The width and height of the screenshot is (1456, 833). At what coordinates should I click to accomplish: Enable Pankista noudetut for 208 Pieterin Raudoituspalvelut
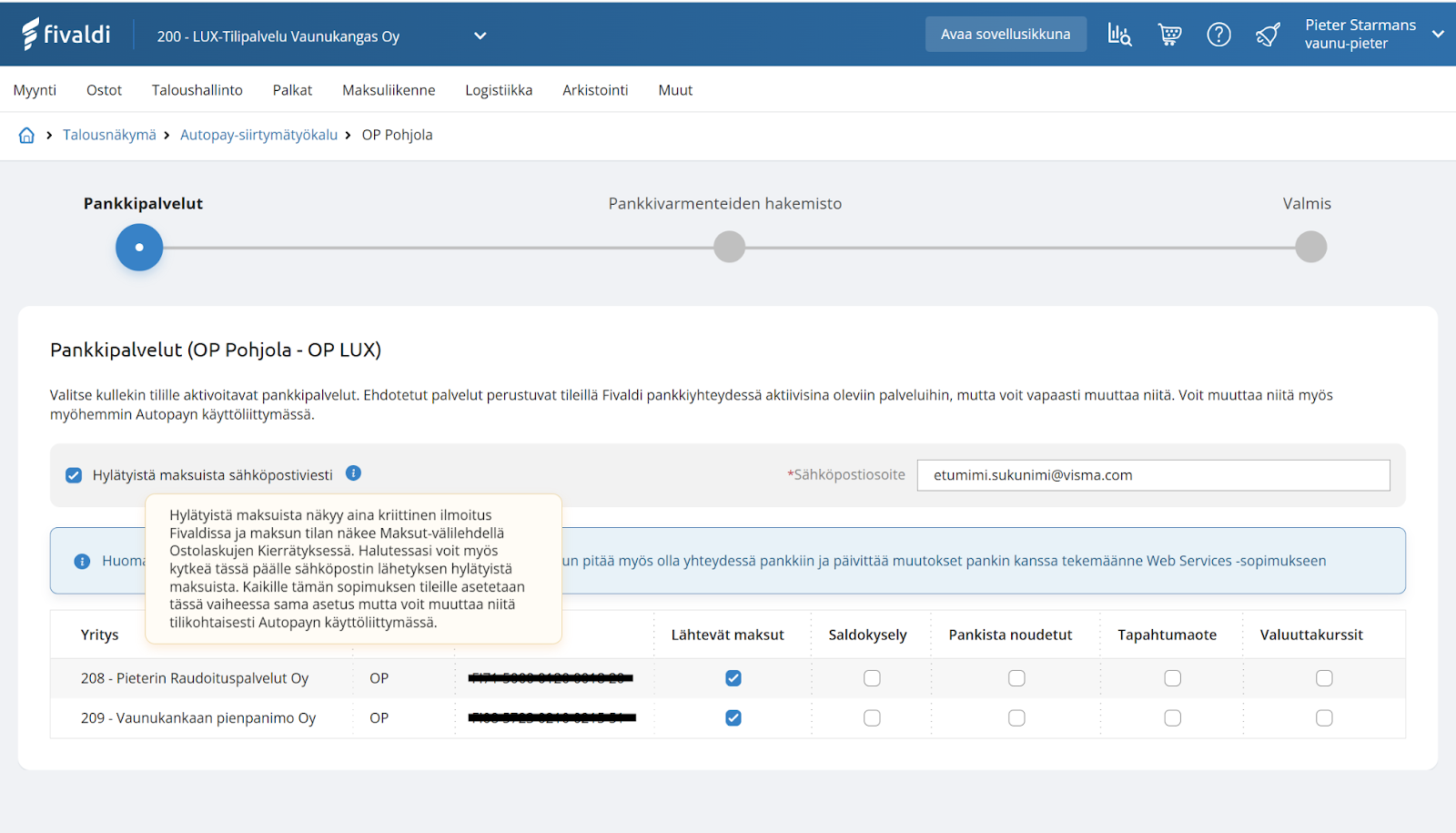pyautogui.click(x=1016, y=678)
